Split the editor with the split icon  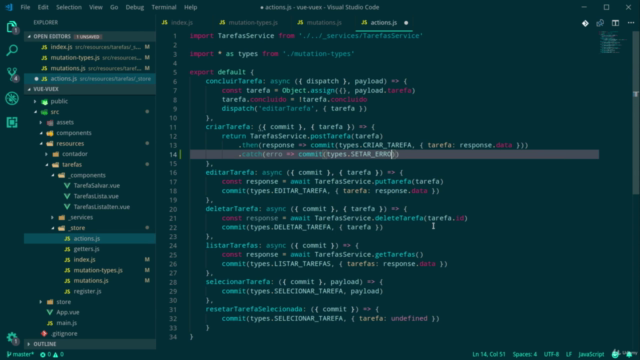coord(615,23)
